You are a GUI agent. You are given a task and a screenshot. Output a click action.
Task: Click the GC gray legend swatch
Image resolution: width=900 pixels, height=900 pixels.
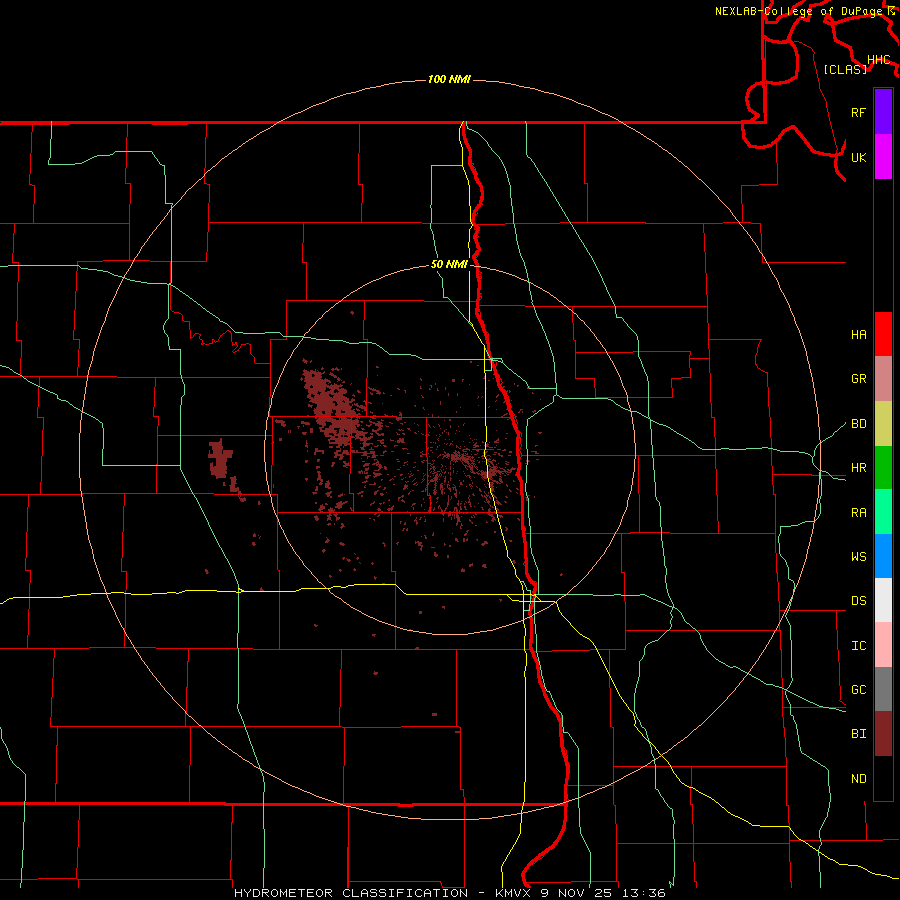pos(883,689)
